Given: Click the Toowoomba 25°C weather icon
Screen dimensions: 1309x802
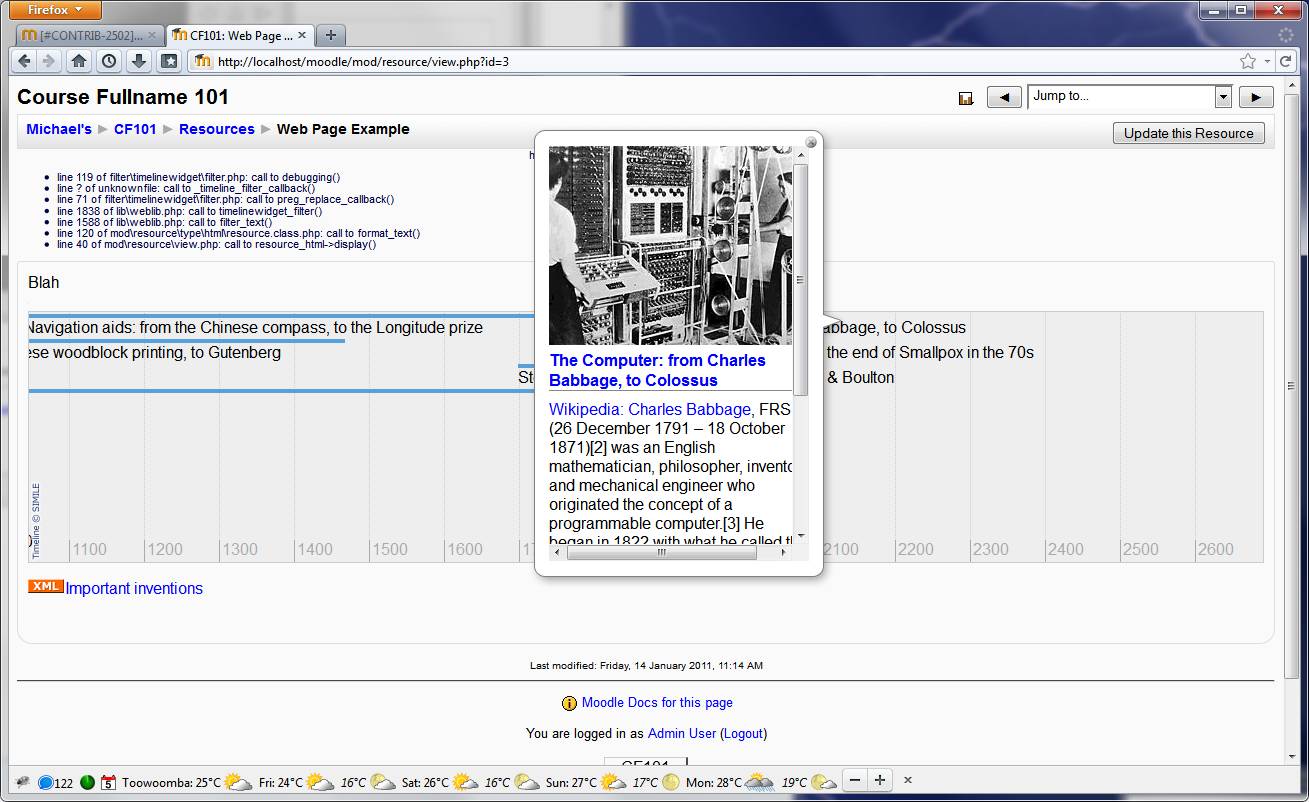Looking at the screenshot, I should [x=238, y=782].
